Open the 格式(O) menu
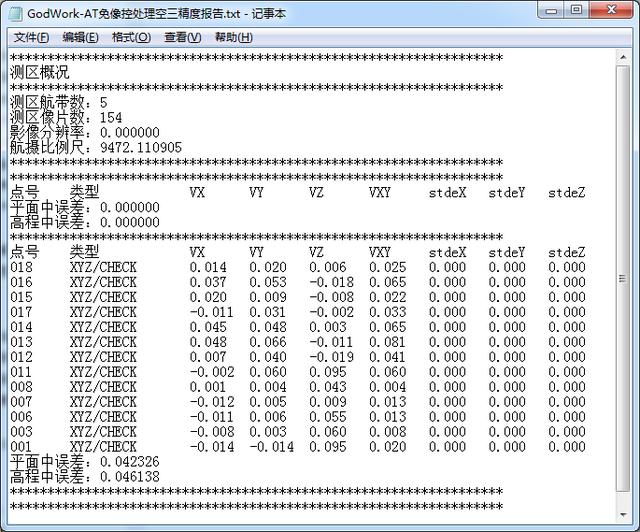 [x=131, y=37]
